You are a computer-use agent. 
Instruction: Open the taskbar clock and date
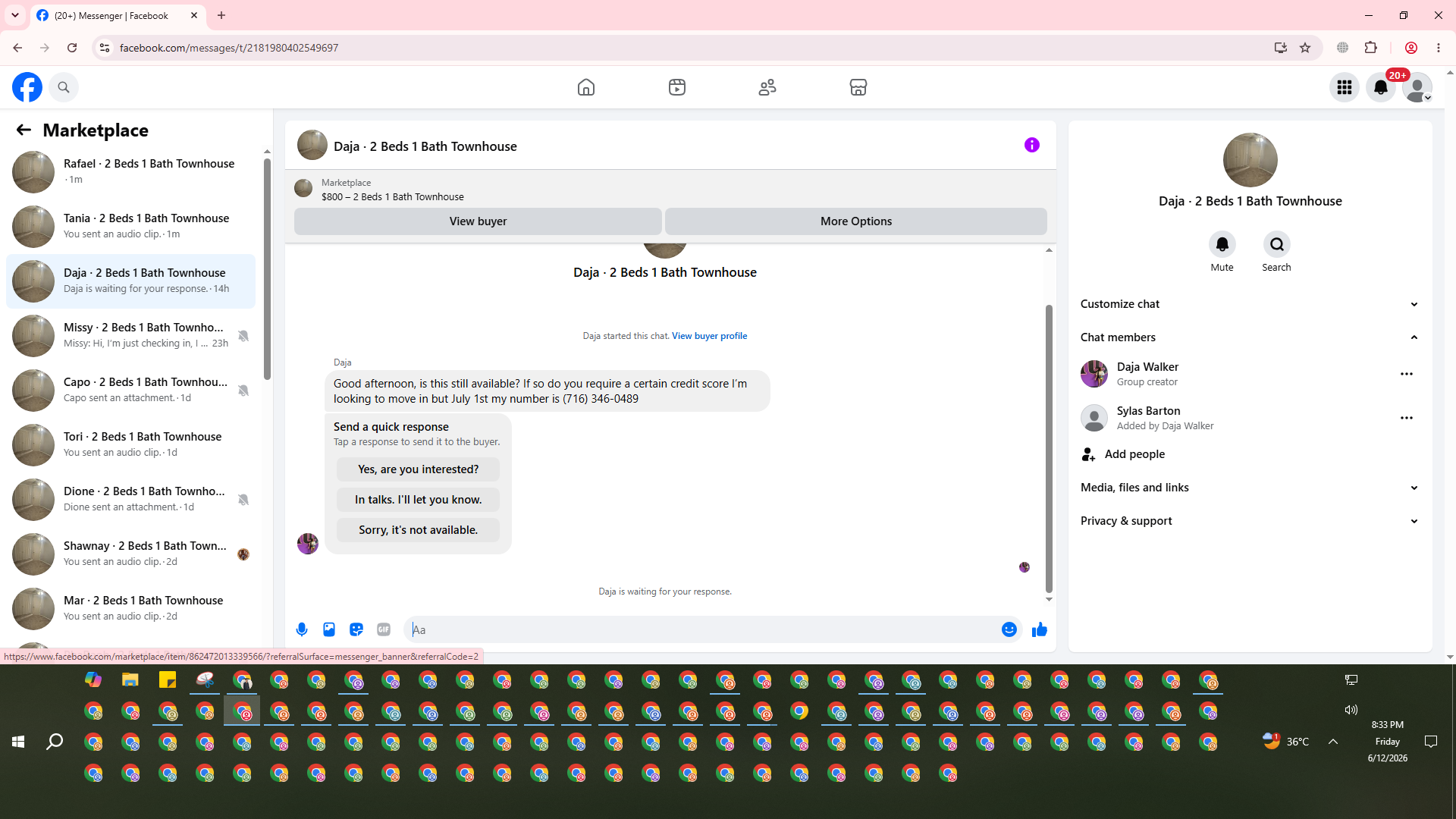pos(1388,741)
